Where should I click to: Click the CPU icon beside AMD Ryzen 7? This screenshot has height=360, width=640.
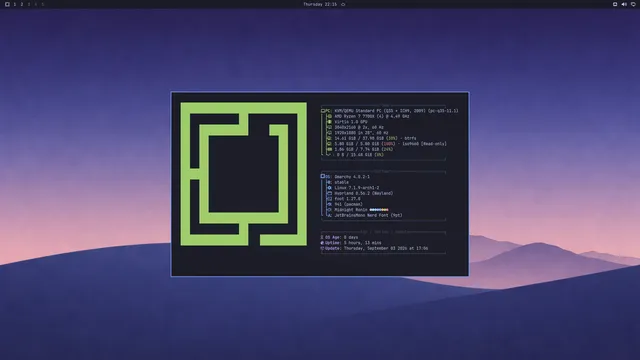(x=329, y=116)
